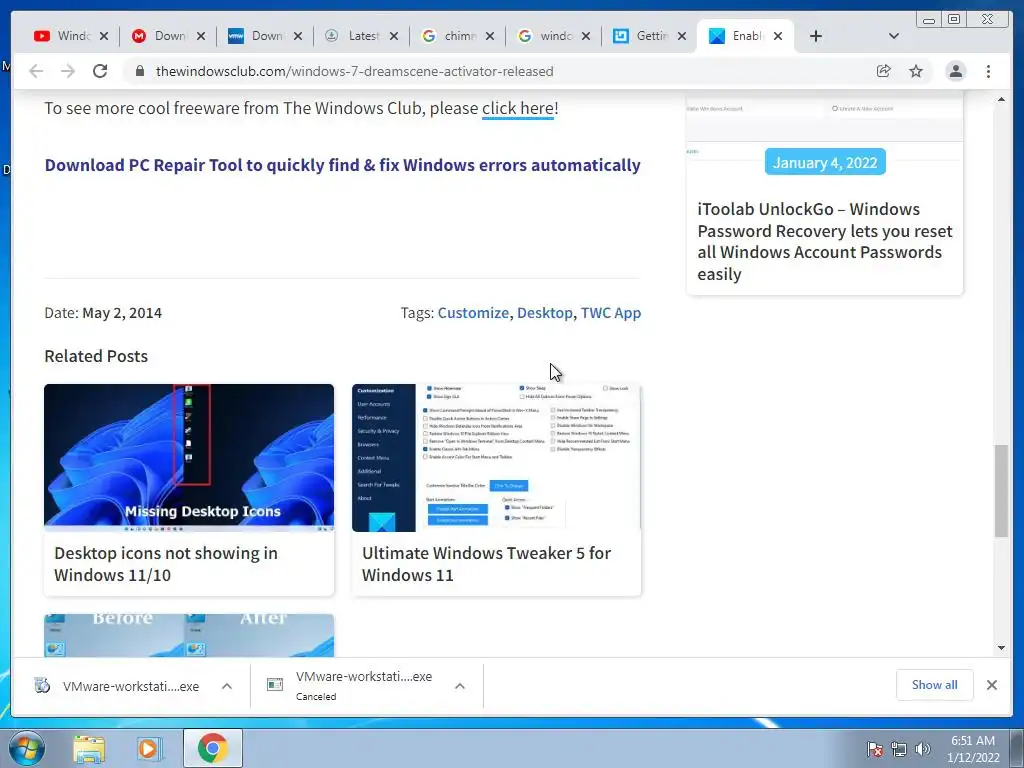Image resolution: width=1024 pixels, height=768 pixels.
Task: Switch to the Gettin tab
Action: click(x=643, y=36)
